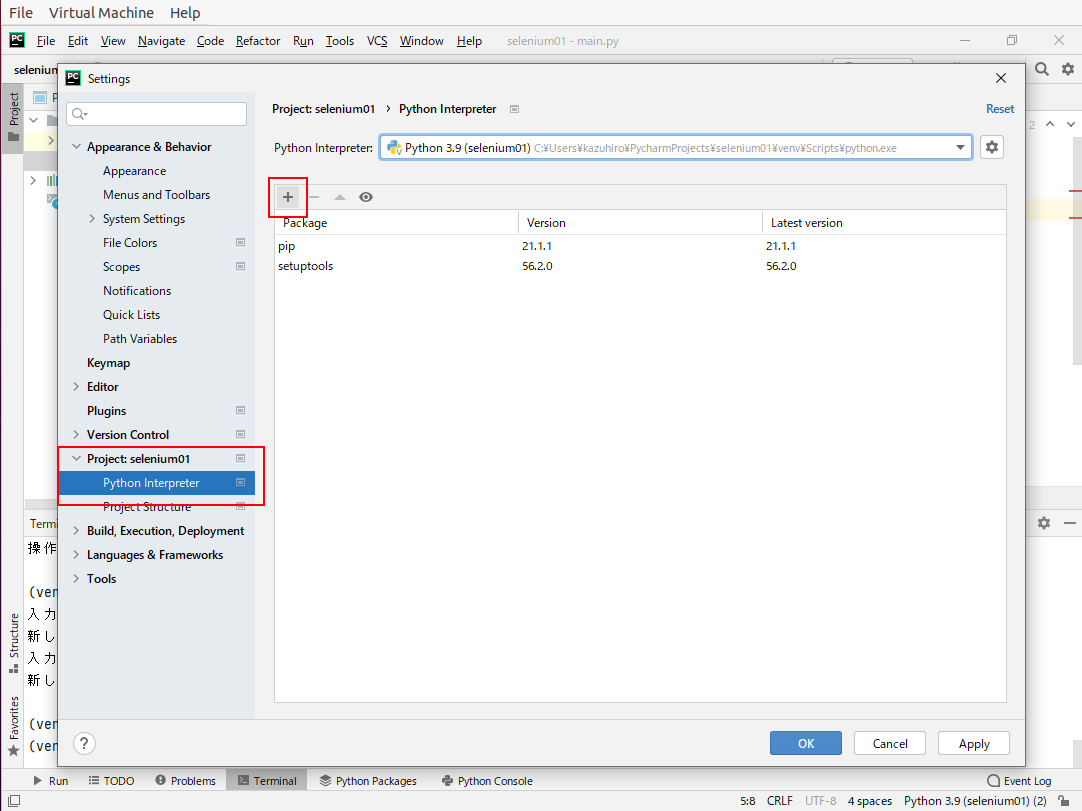Expand the Build, Execution, Deployment section
This screenshot has width=1082, height=811.
click(77, 531)
